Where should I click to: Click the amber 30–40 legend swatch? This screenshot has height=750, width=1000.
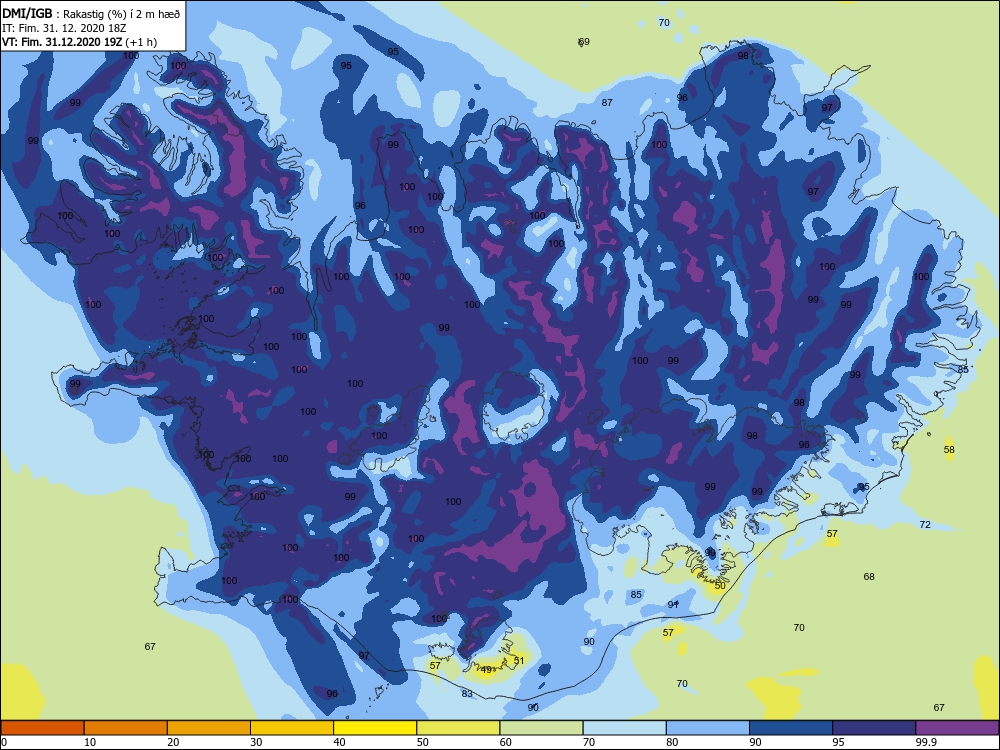click(x=292, y=728)
